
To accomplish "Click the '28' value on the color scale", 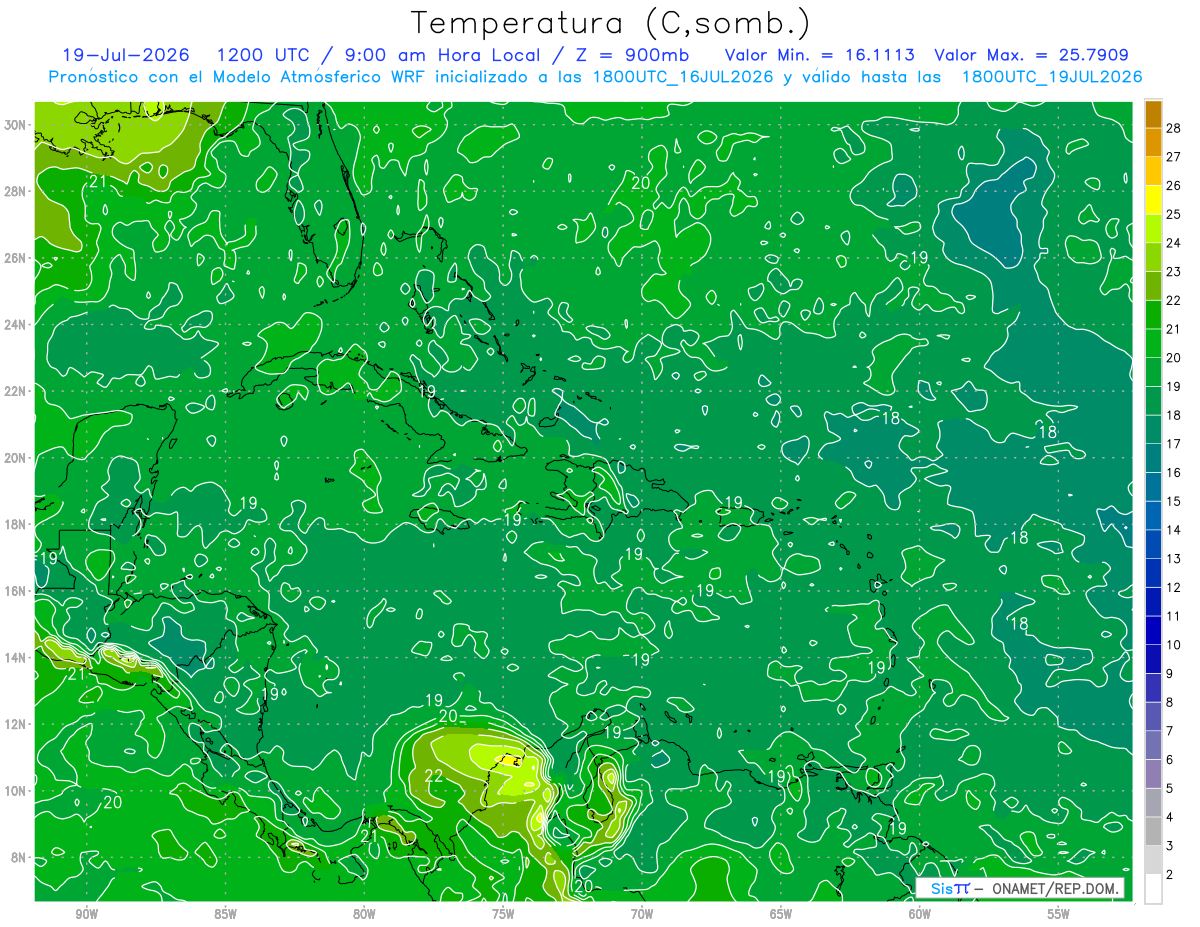I will (1174, 127).
